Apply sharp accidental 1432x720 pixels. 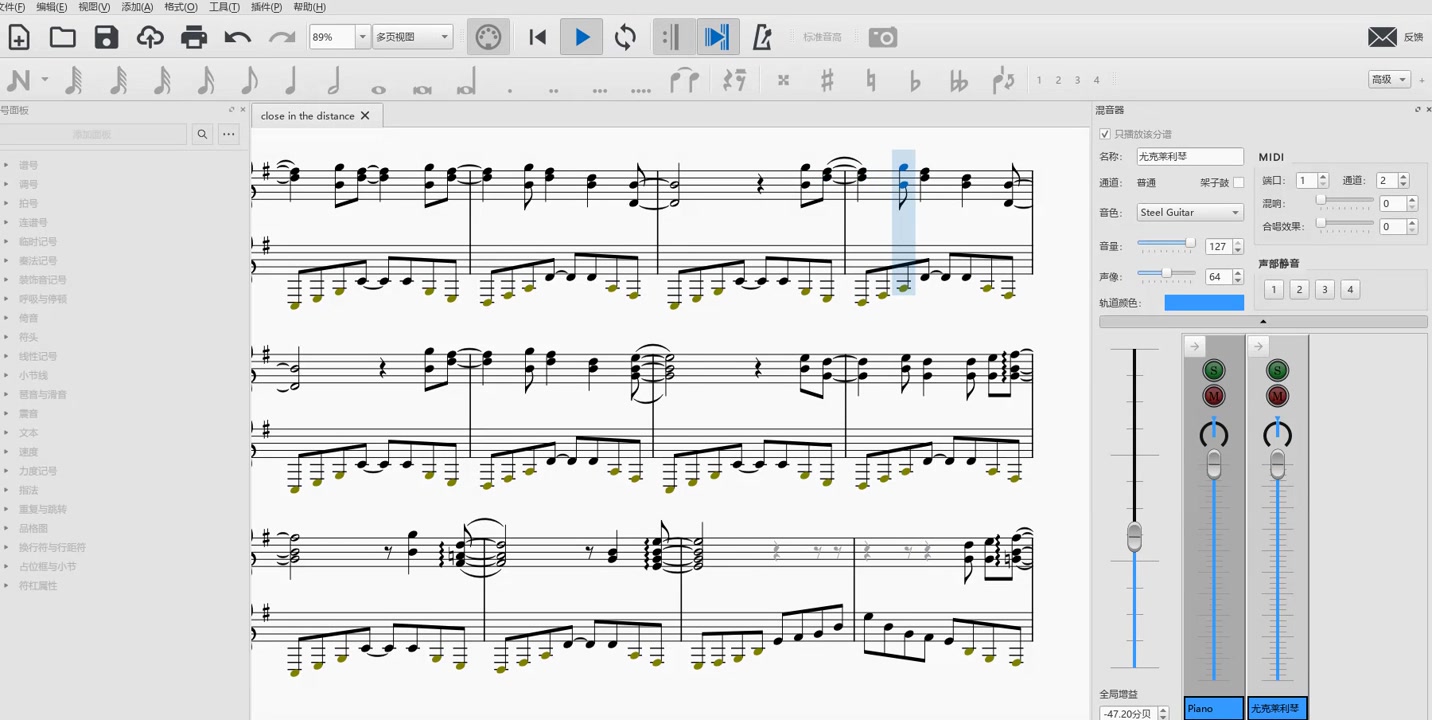point(827,80)
